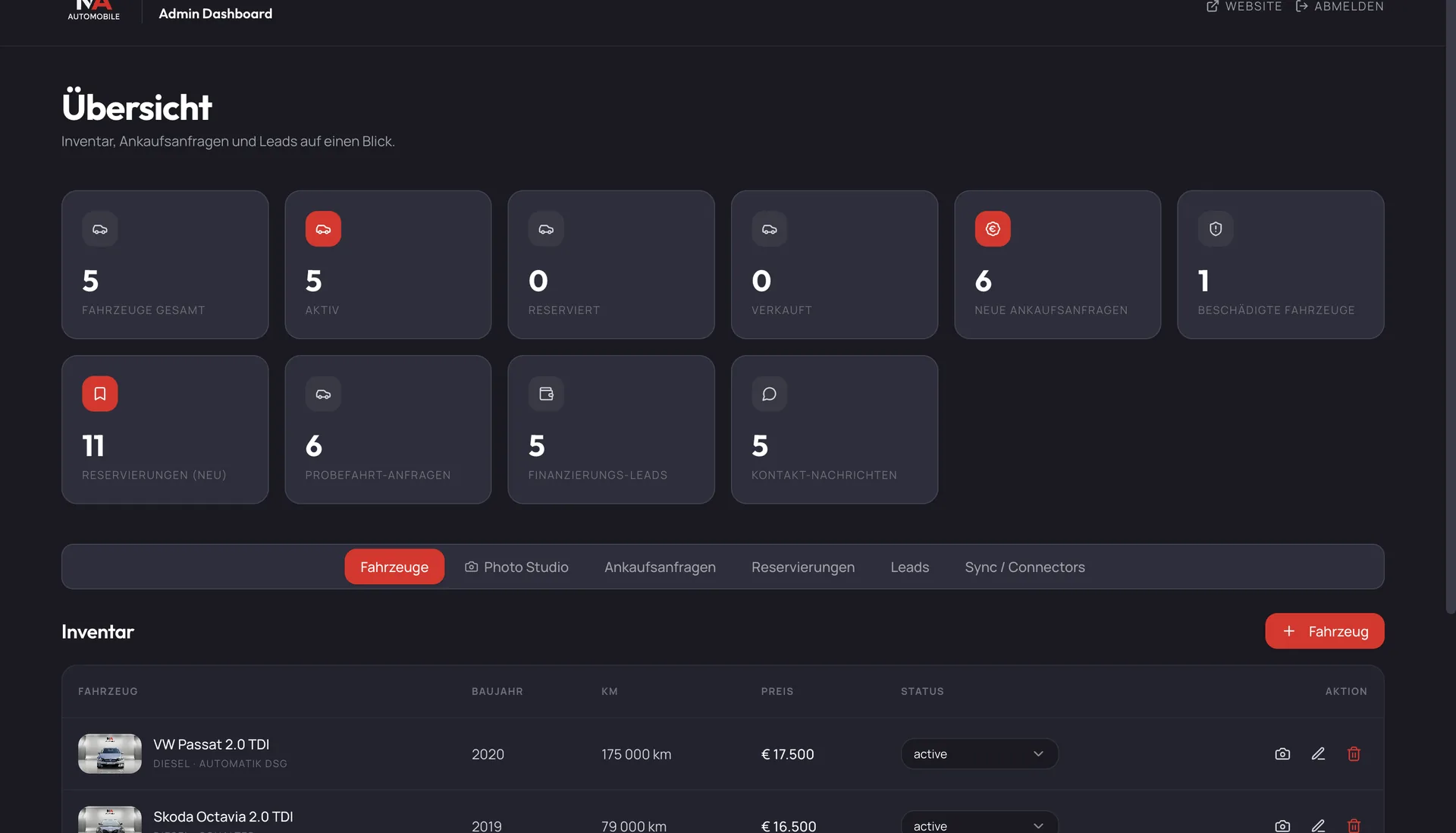Click the year 2020 in Passat row
Screen dimensions: 1456x833
(488, 754)
